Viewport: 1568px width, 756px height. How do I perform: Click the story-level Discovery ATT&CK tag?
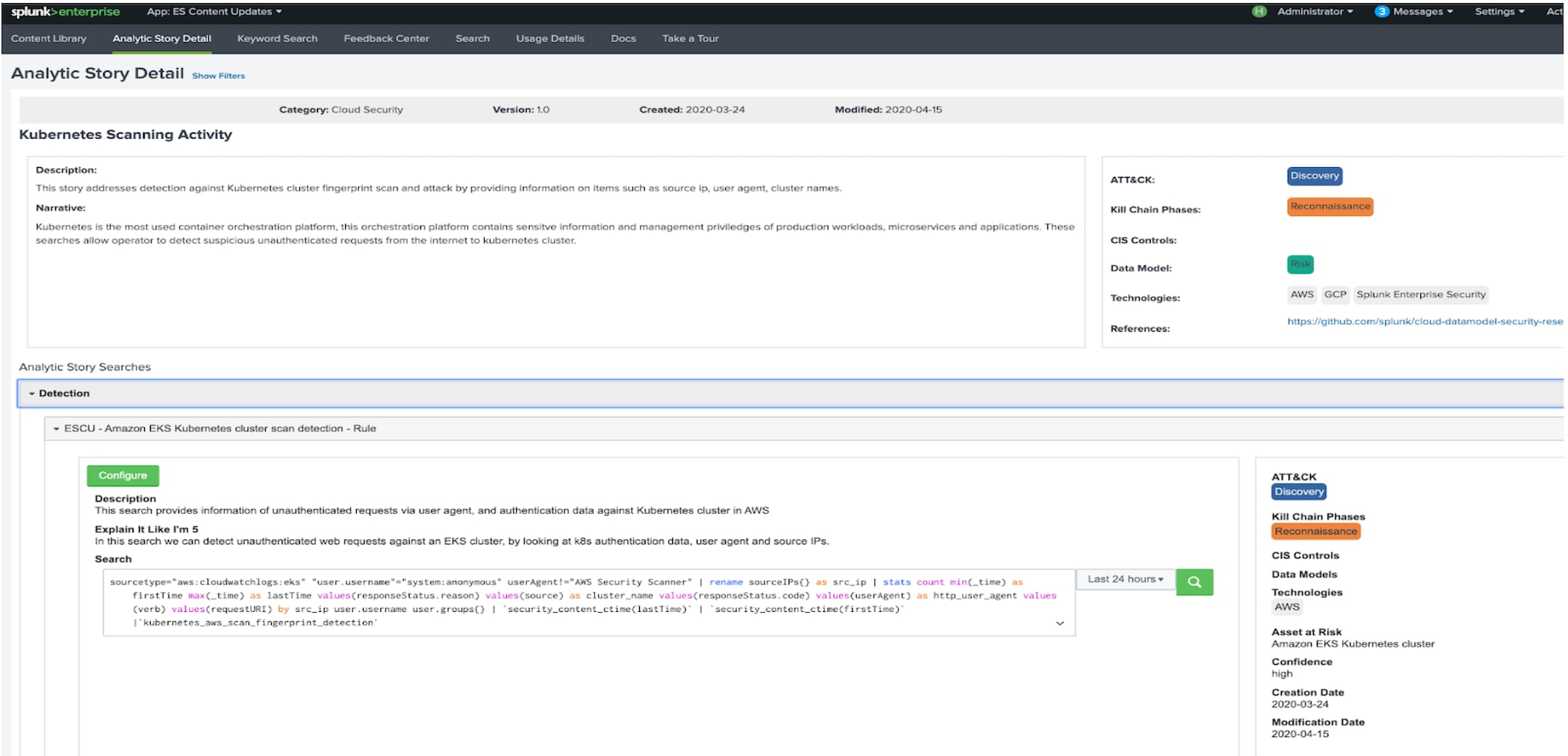click(1315, 175)
